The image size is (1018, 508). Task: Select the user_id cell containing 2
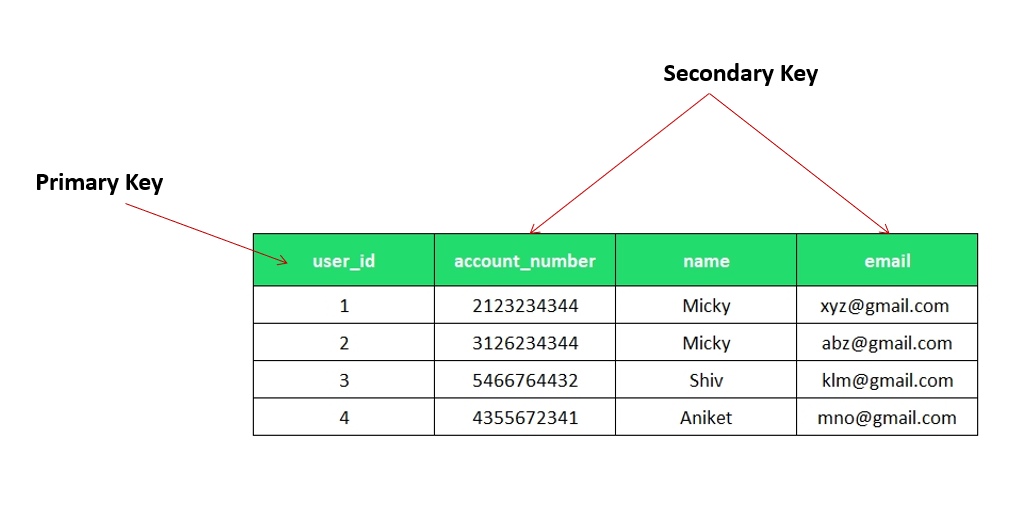pos(344,343)
